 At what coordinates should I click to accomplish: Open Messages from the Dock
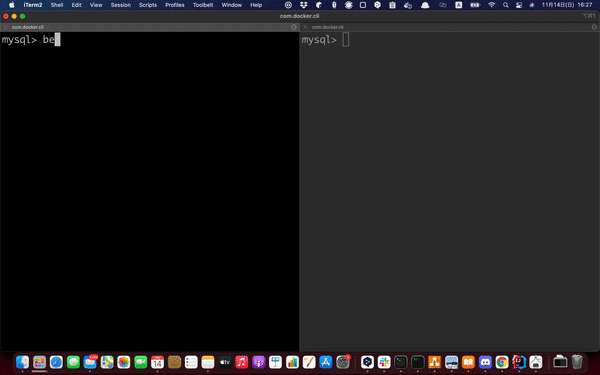click(x=73, y=362)
